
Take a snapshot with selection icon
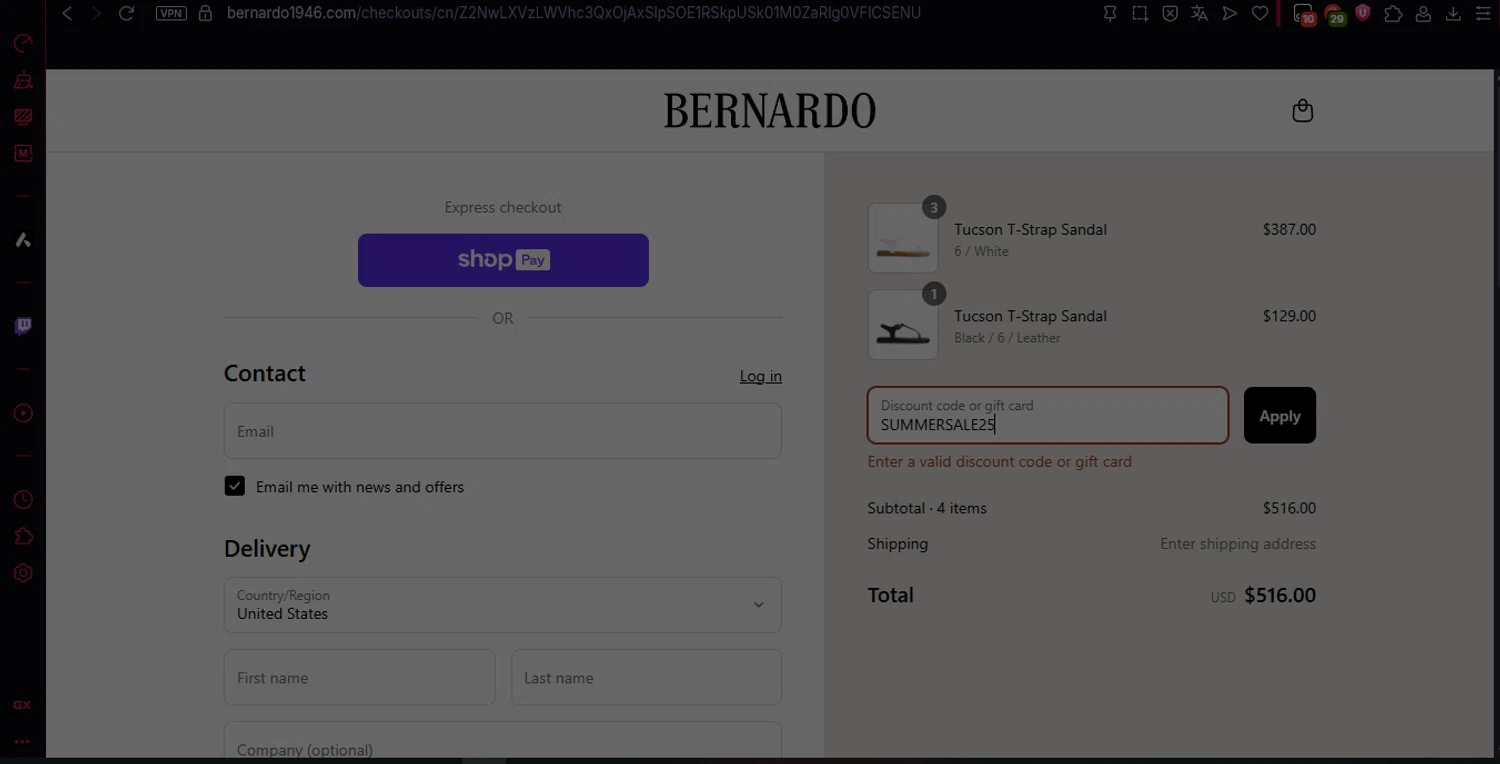point(1140,13)
